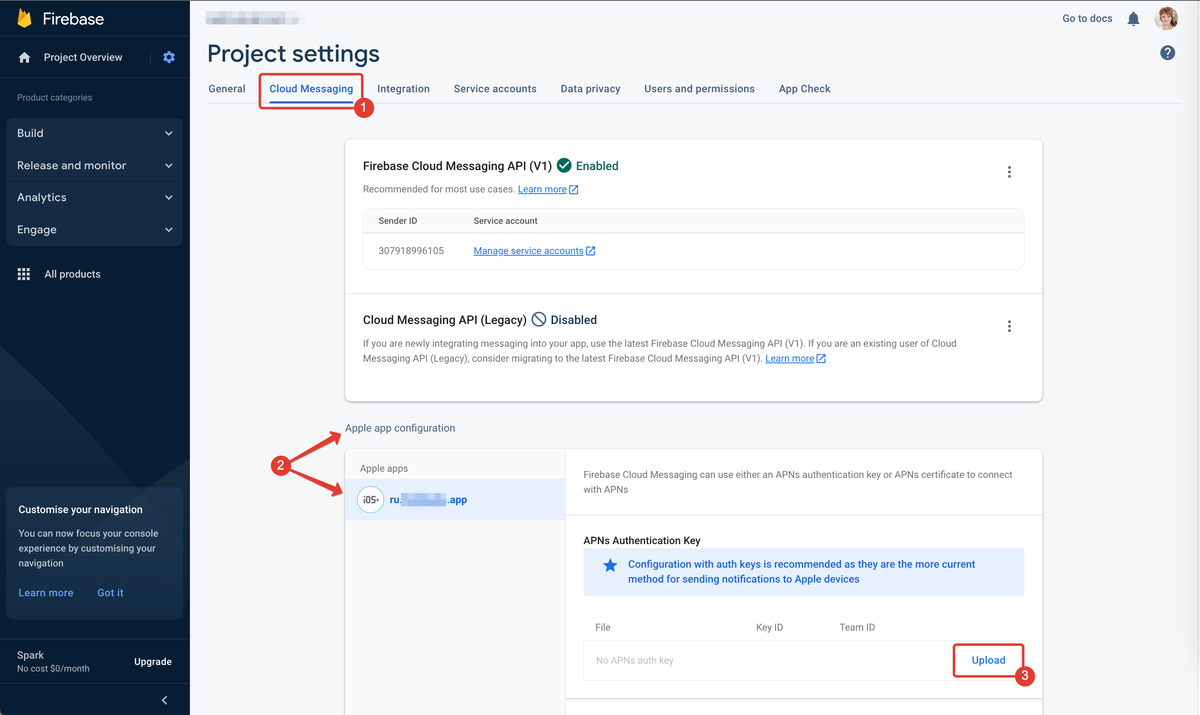Screen dimensions: 1200x715
Task: Open All products
Action: (x=73, y=274)
